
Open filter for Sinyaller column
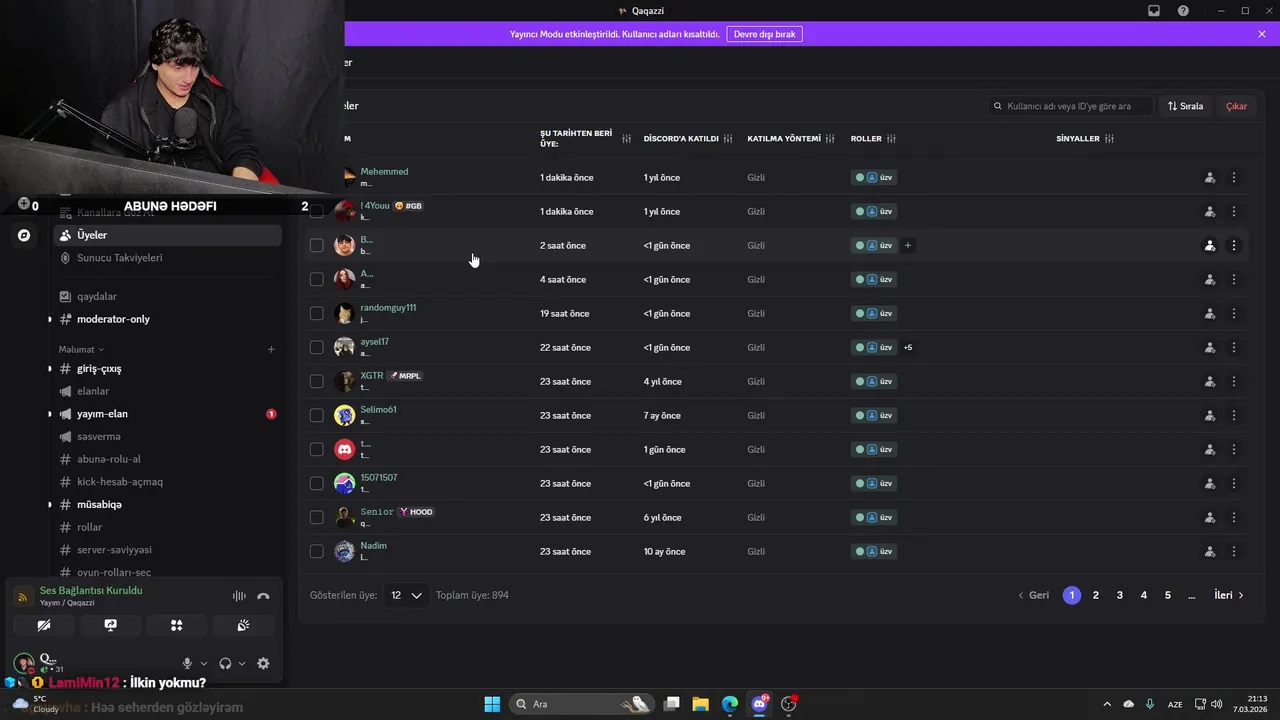click(x=1109, y=139)
